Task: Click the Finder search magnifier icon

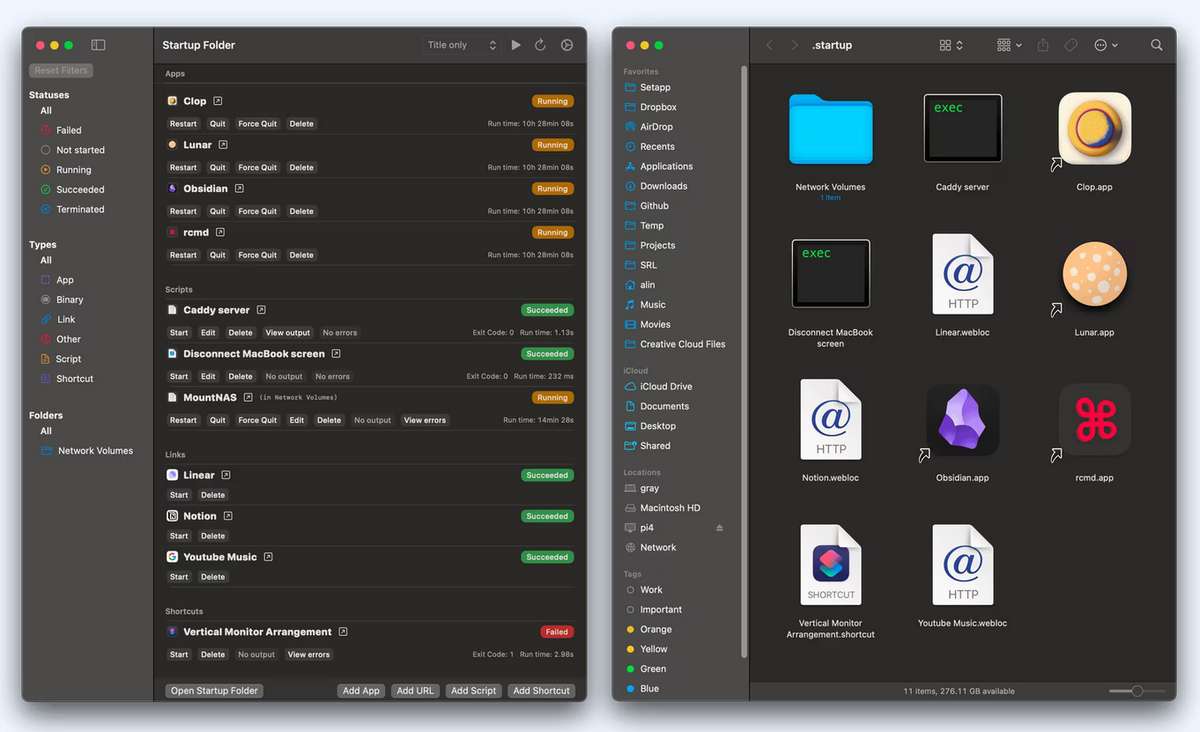Action: click(1156, 45)
